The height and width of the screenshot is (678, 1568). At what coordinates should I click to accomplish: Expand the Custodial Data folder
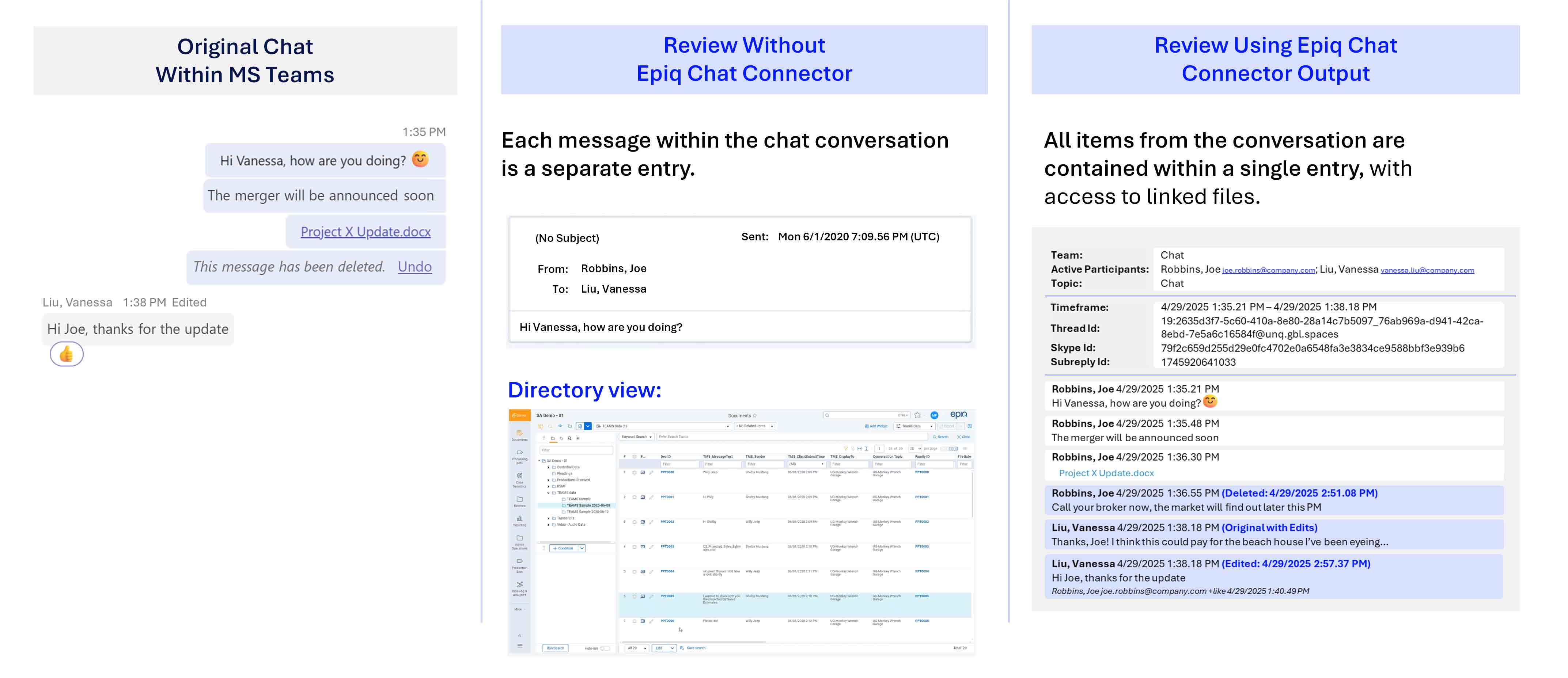pyautogui.click(x=549, y=468)
